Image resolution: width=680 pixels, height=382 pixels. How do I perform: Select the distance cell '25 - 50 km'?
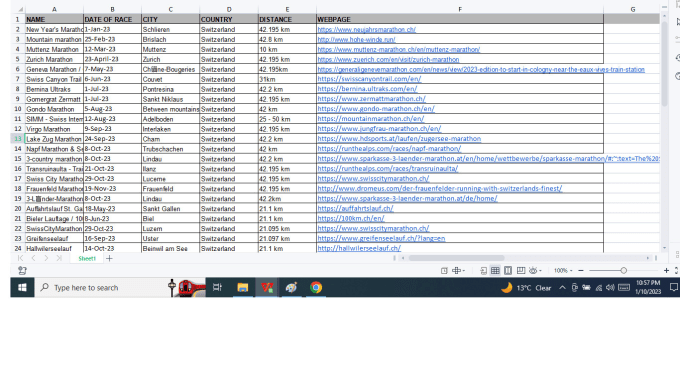pos(287,119)
